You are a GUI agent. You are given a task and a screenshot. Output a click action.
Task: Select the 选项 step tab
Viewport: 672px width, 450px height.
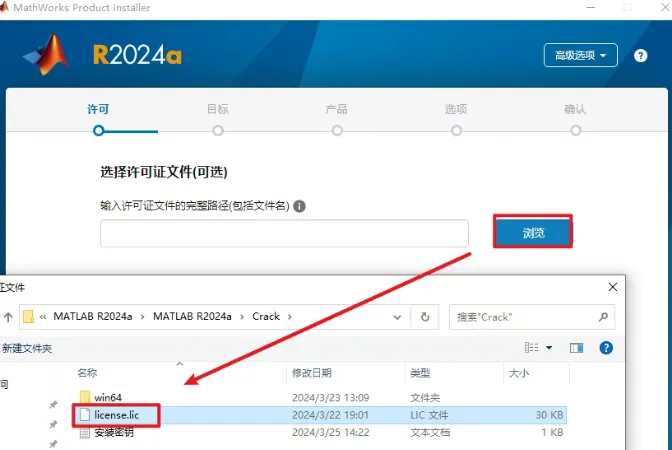pyautogui.click(x=456, y=109)
